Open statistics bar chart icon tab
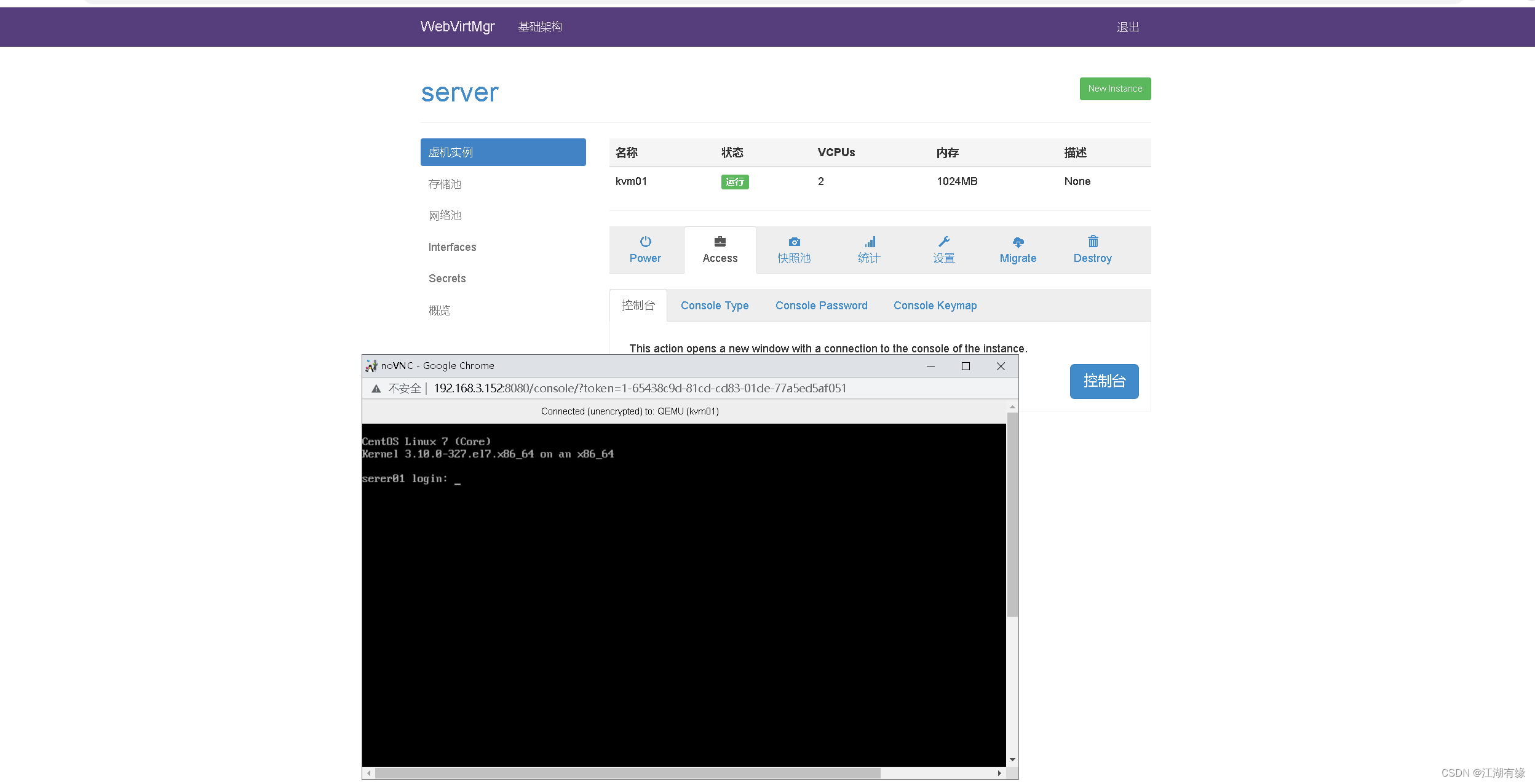Screen dimensions: 1535x784 coord(869,242)
